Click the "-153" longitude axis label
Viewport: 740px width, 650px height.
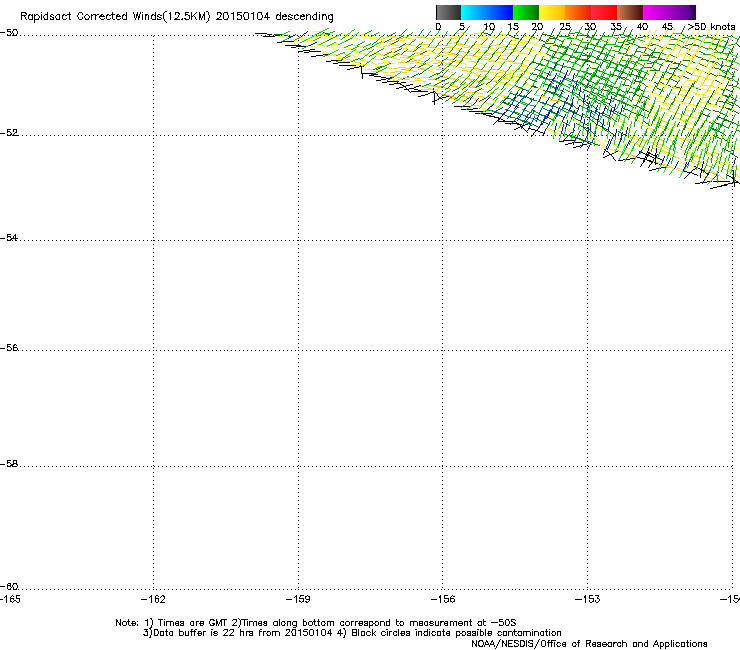coord(588,599)
